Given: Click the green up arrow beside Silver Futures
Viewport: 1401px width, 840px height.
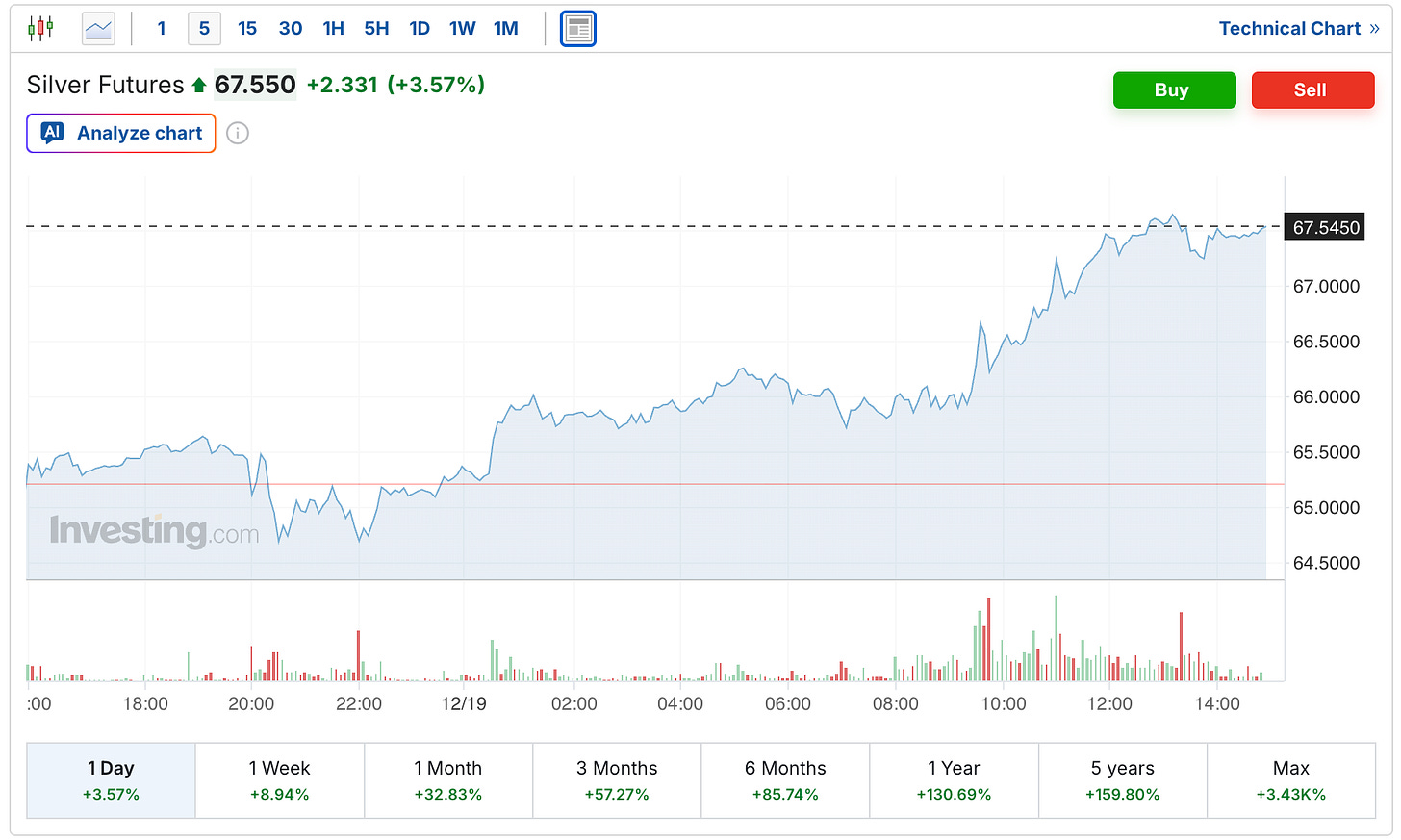Looking at the screenshot, I should [x=199, y=86].
